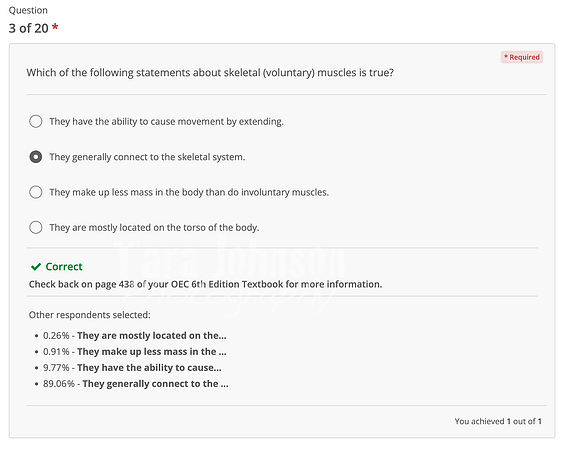Select 'They have the ability to cause movement' radio
567x450 pixels.
click(x=35, y=121)
